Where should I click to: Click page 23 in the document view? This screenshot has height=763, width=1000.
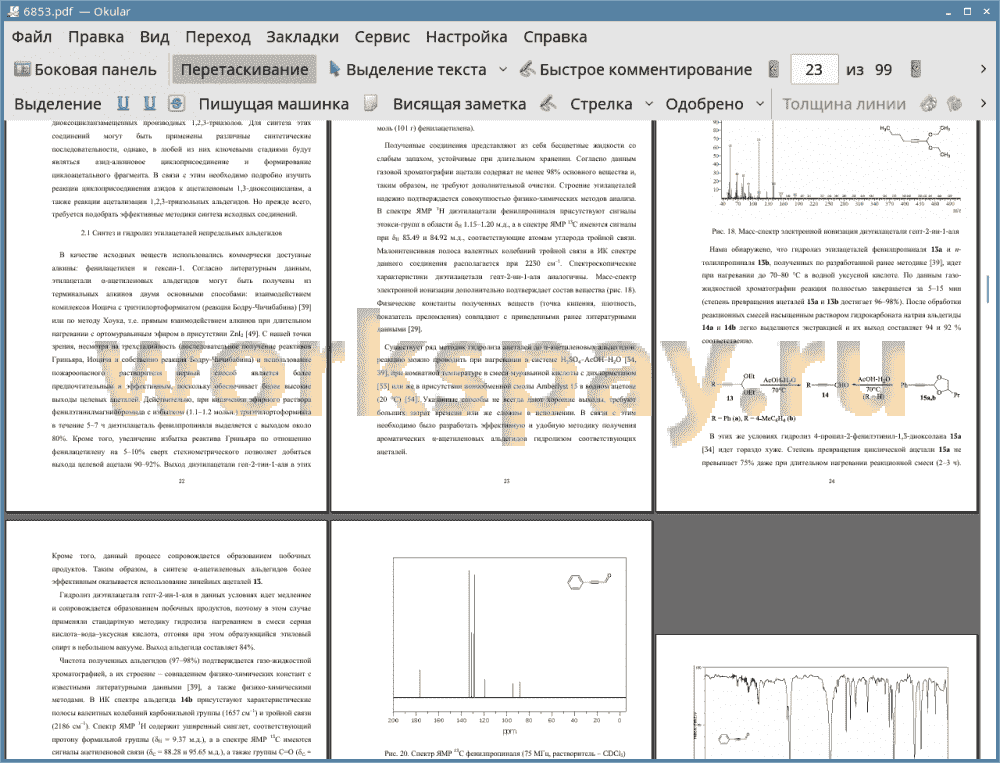tap(491, 315)
